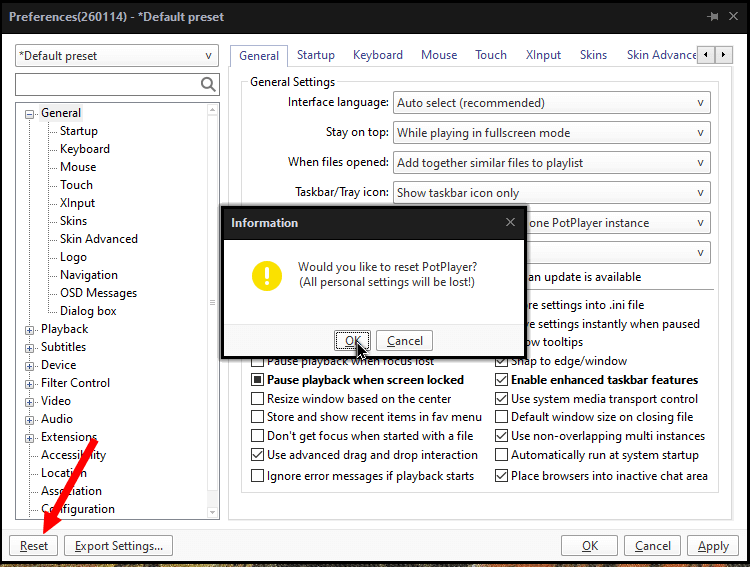Image resolution: width=750 pixels, height=567 pixels.
Task: Click the Export Settings button
Action: [119, 546]
